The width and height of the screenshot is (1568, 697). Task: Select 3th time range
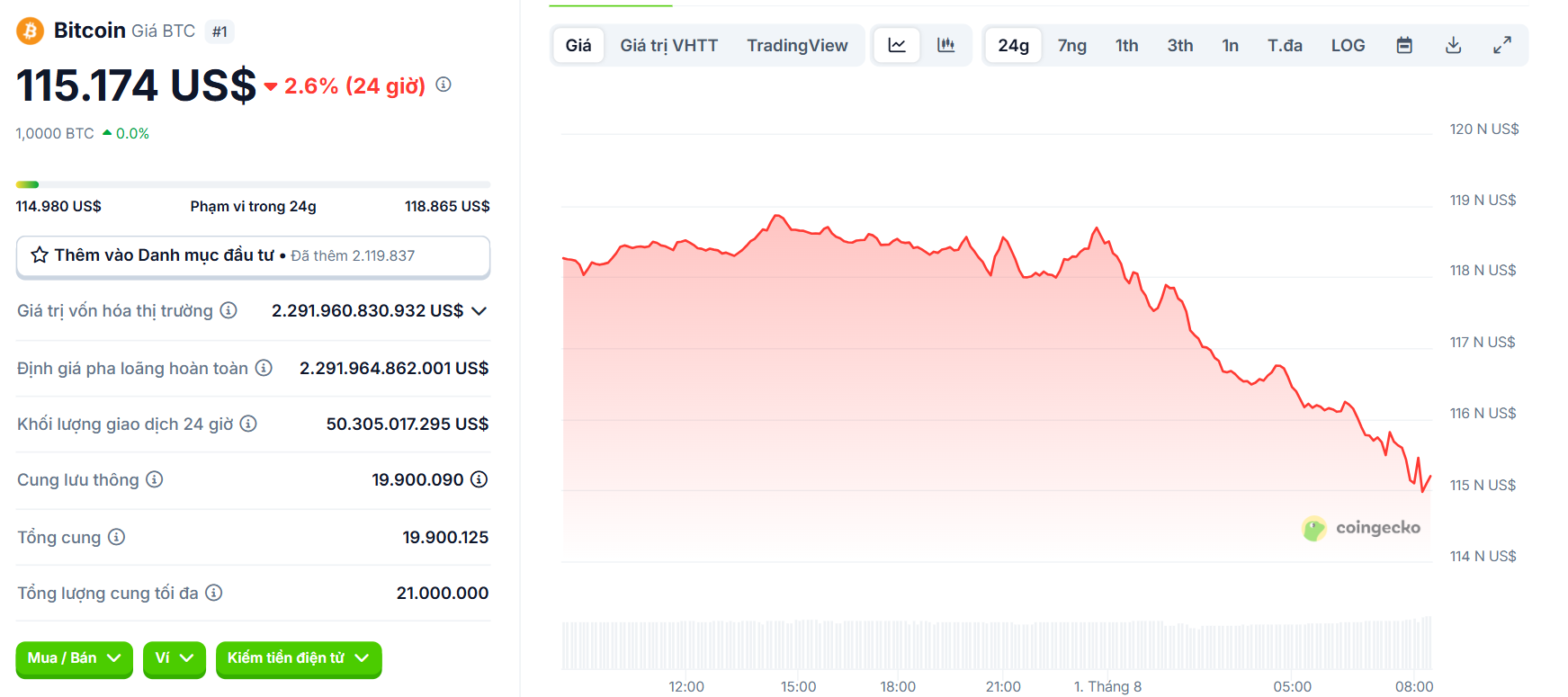[1180, 45]
